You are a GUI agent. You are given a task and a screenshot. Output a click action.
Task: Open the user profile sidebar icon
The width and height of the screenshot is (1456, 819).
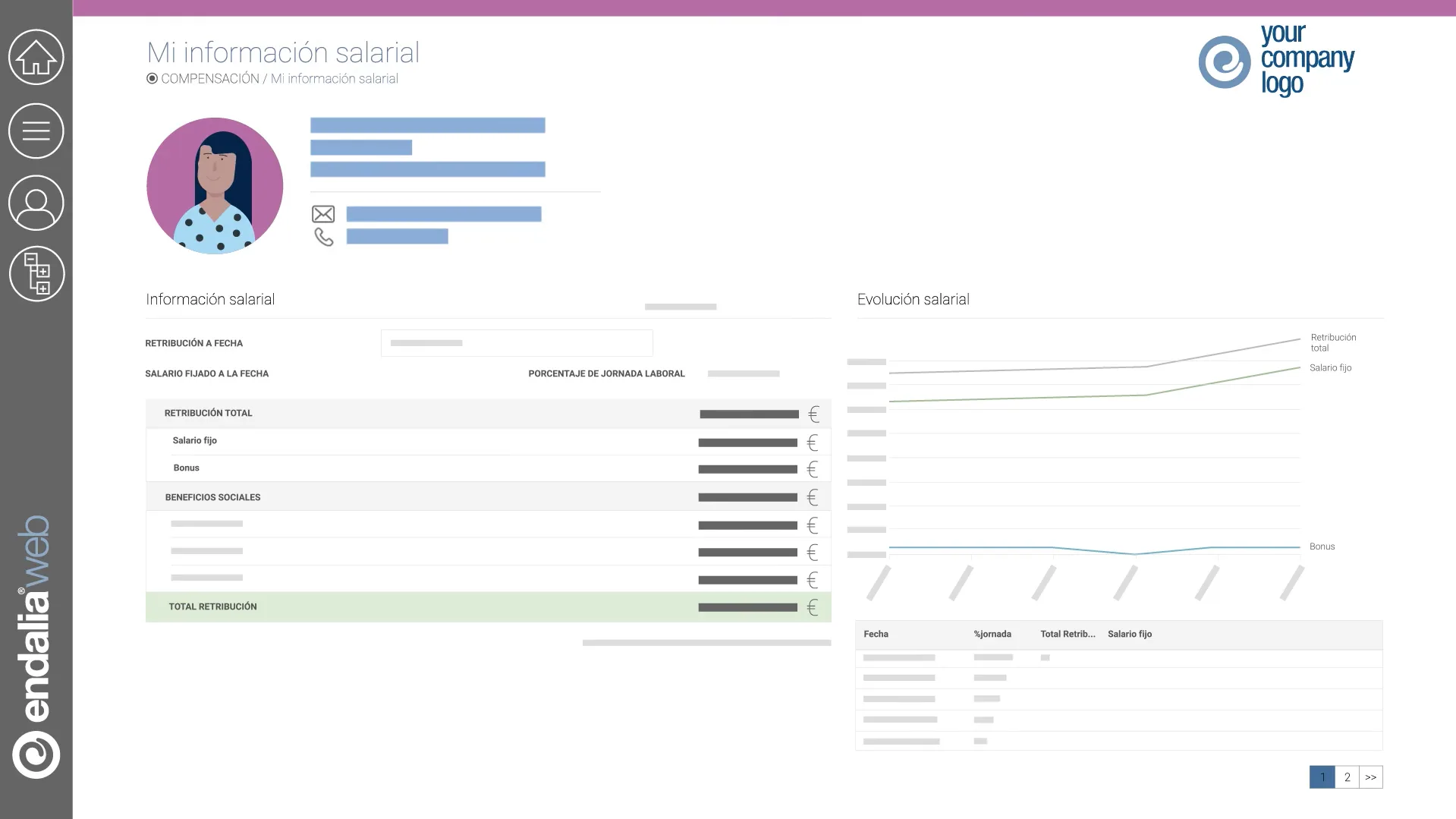click(x=36, y=203)
